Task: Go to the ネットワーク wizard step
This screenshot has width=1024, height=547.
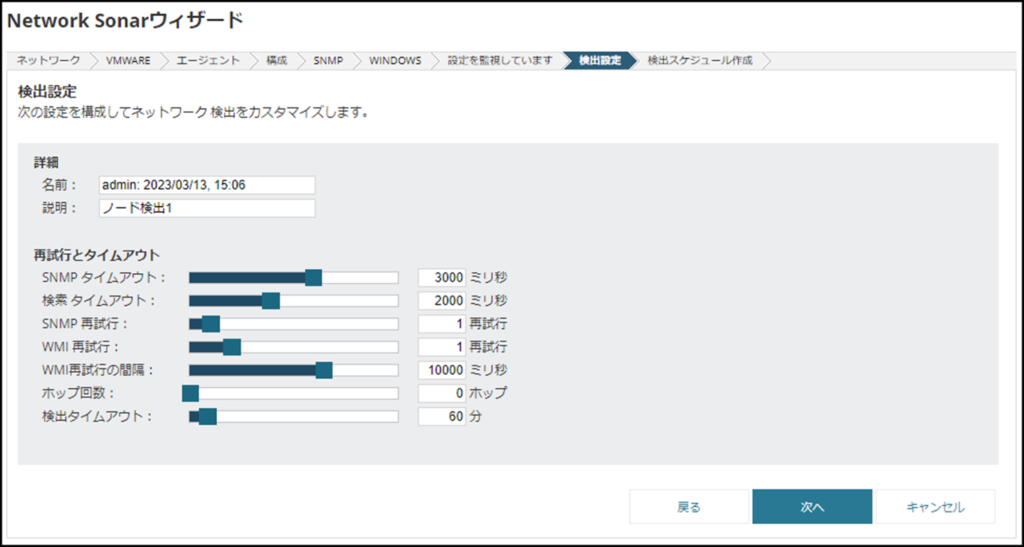Action: 48,61
